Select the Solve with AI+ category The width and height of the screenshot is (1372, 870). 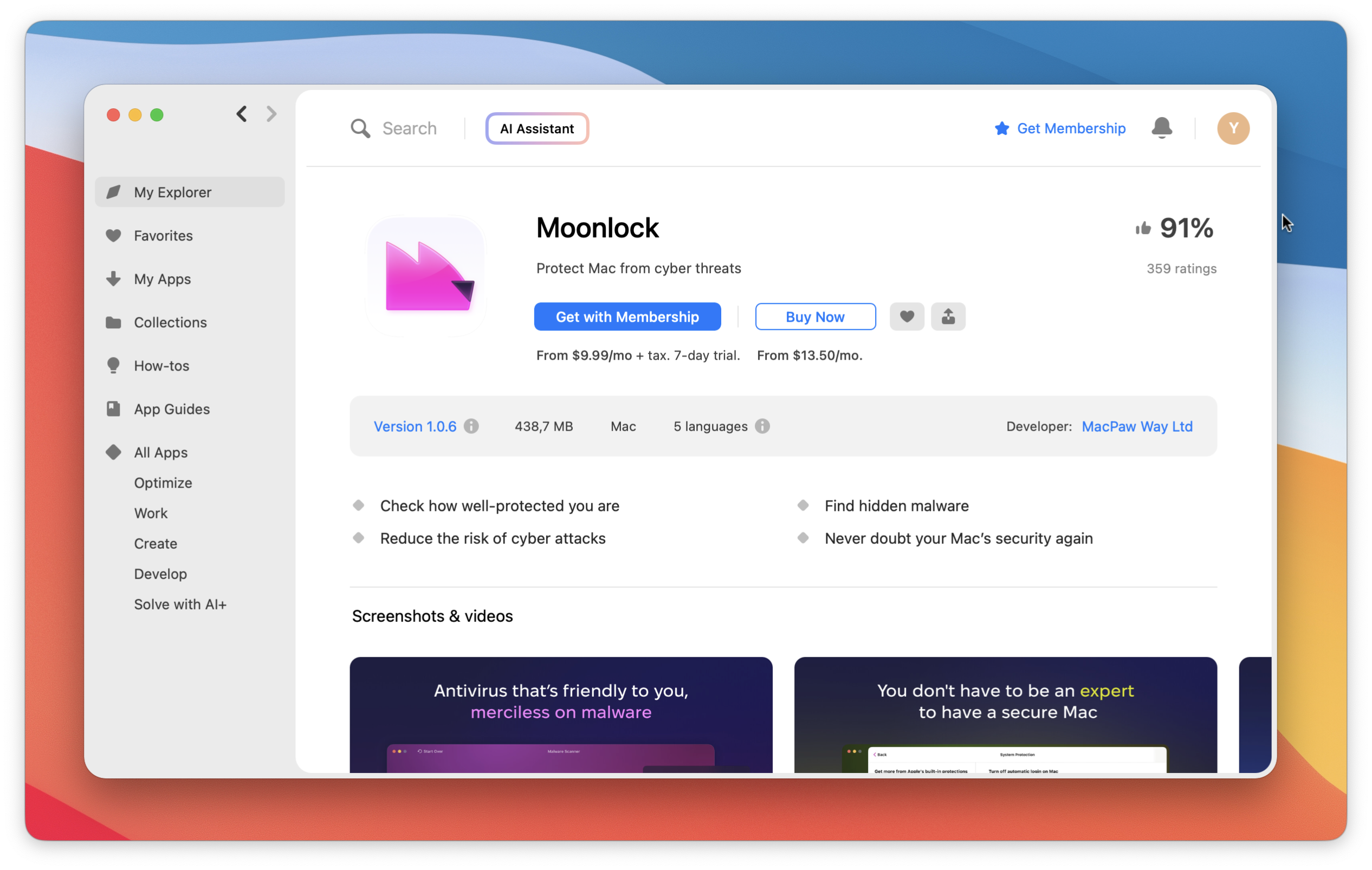(180, 605)
